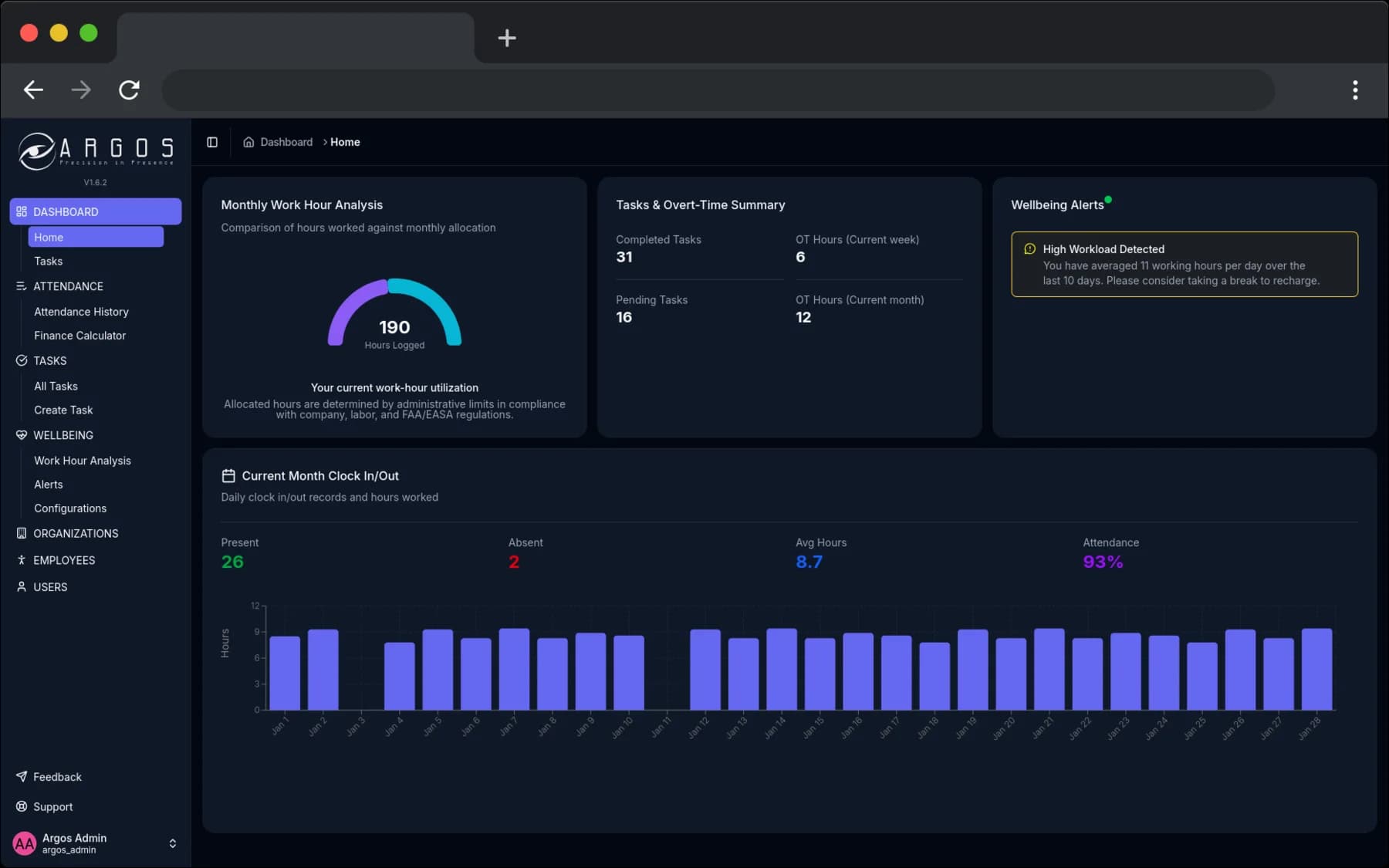Reload the browser page
Viewport: 1389px width, 868px height.
129,90
